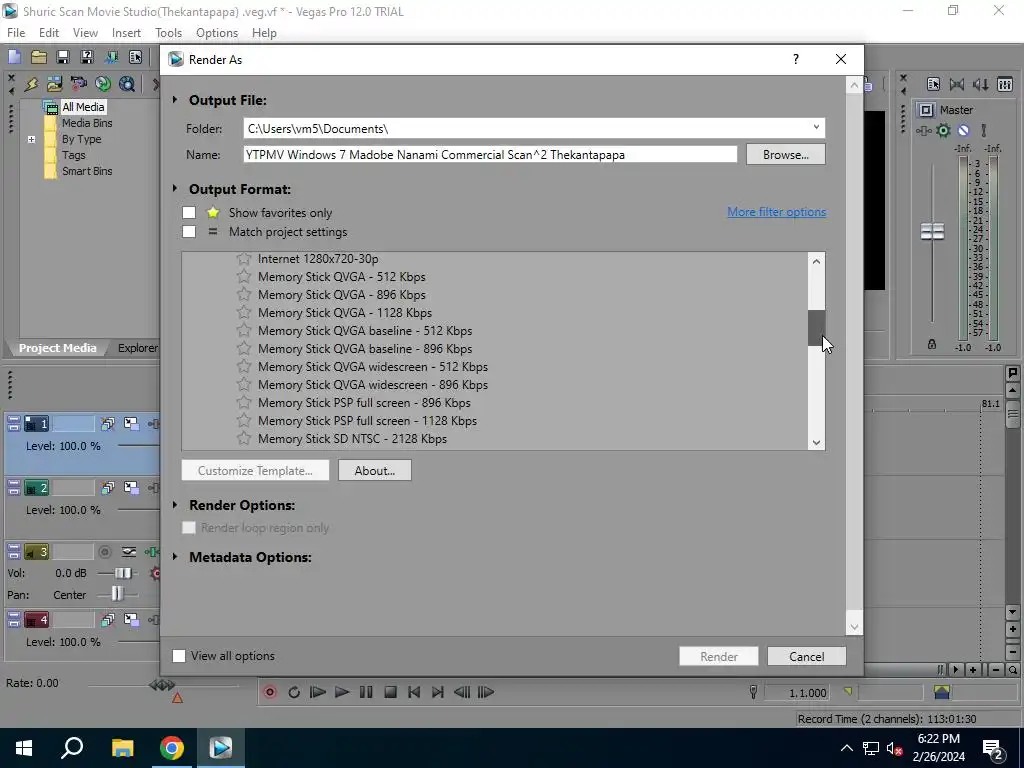This screenshot has width=1024, height=768.
Task: Click the green Master FX gear icon
Action: tap(943, 131)
